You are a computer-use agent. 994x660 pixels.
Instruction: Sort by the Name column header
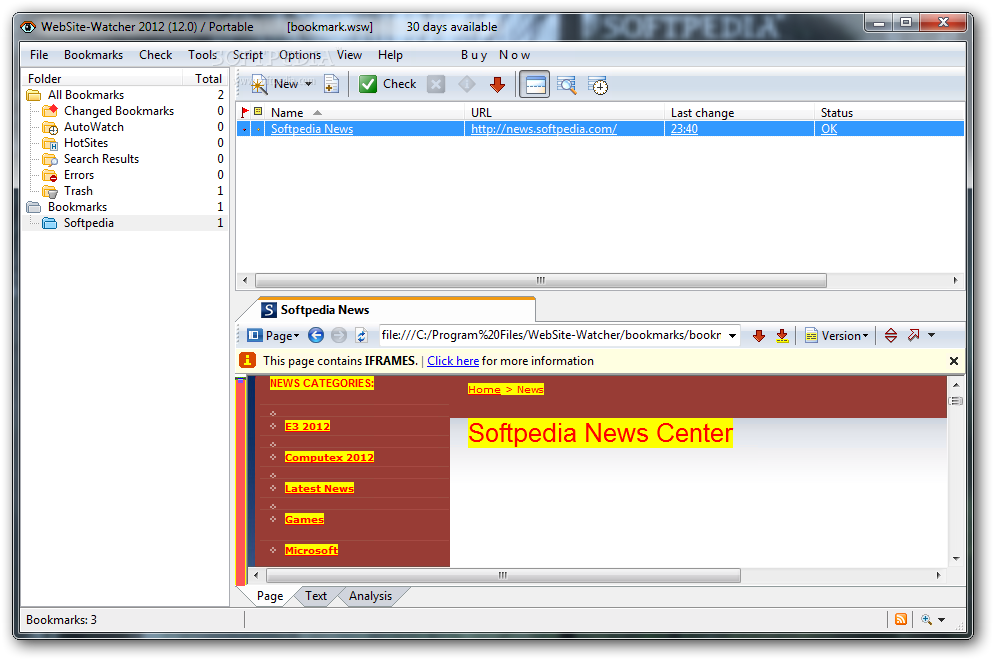(x=365, y=112)
